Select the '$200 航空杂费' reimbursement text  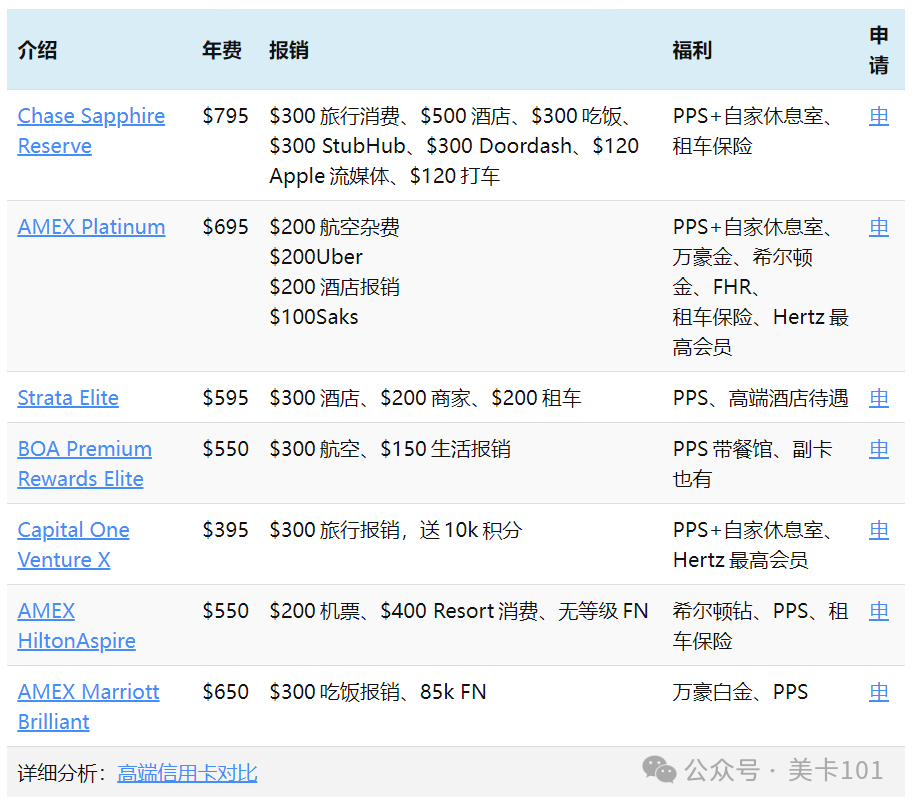click(x=334, y=226)
